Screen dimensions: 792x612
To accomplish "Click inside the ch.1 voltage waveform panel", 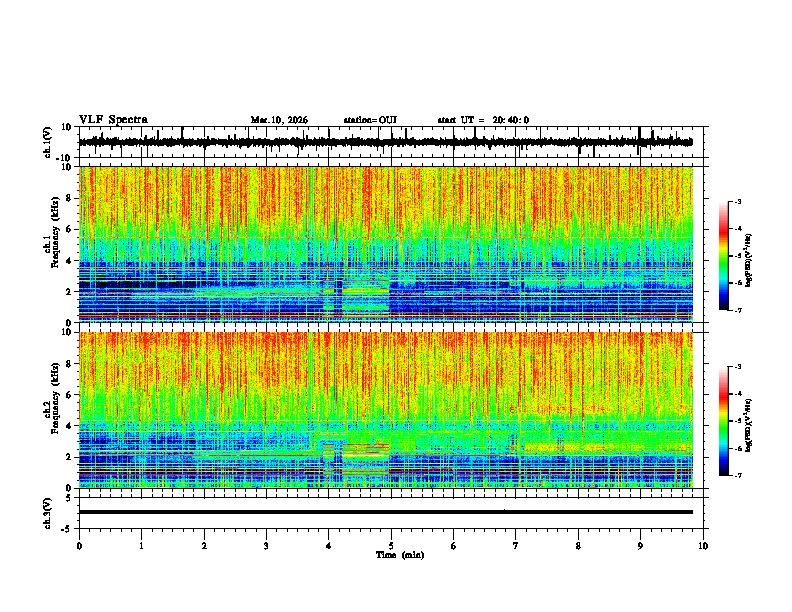I will [x=393, y=142].
